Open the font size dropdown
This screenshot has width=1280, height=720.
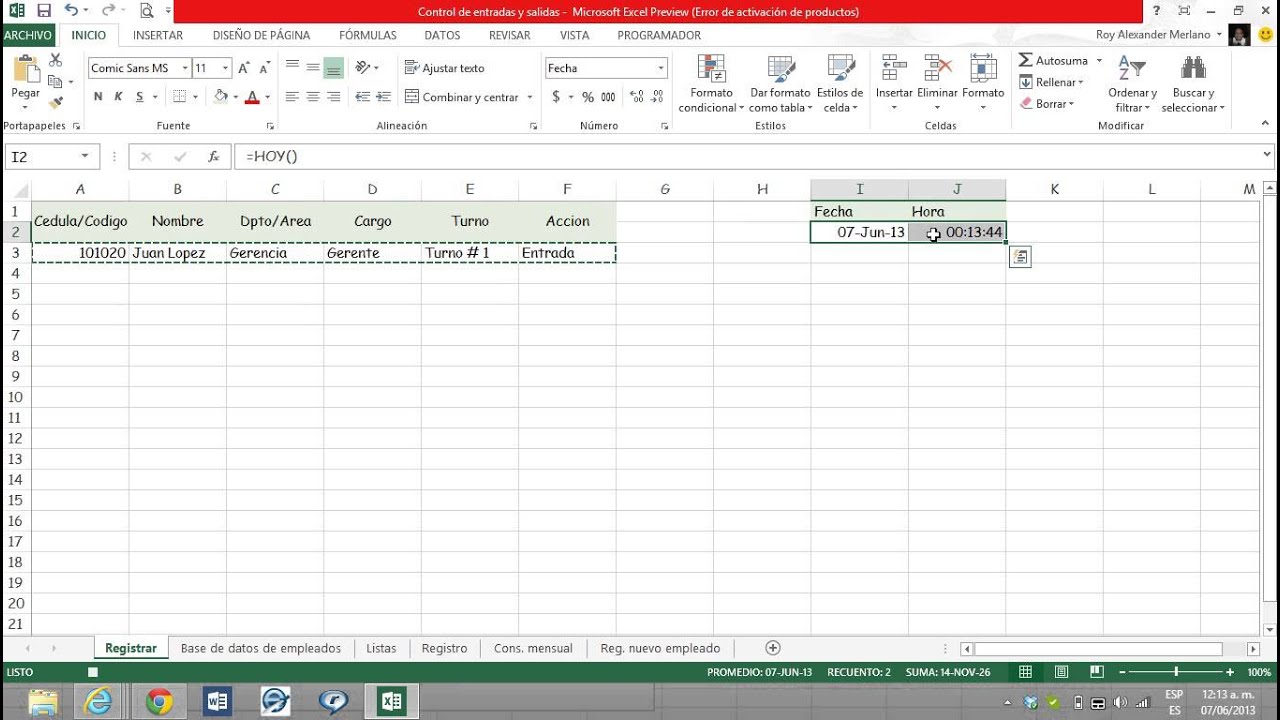point(225,68)
